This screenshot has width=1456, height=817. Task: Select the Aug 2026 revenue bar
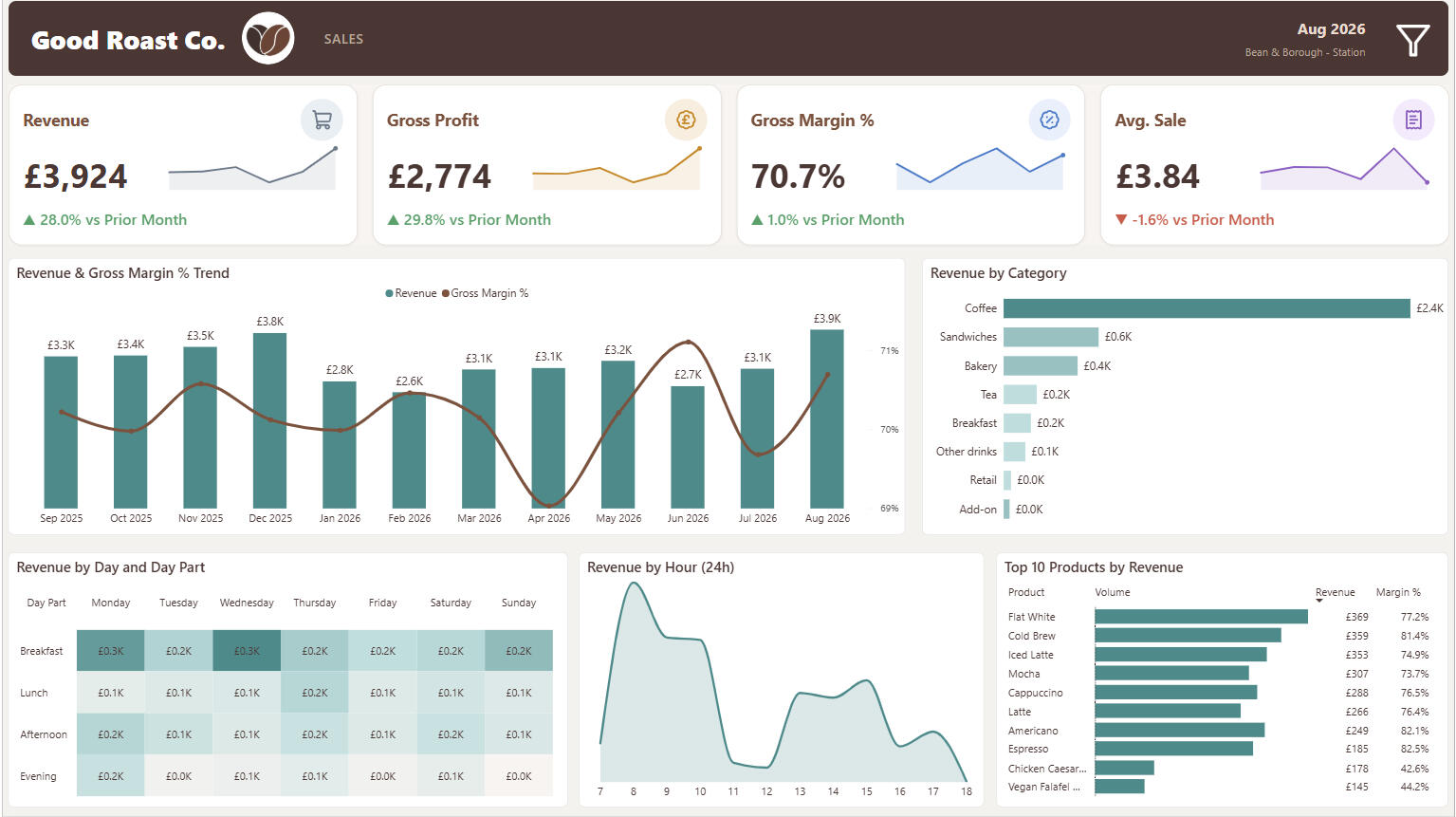827,418
